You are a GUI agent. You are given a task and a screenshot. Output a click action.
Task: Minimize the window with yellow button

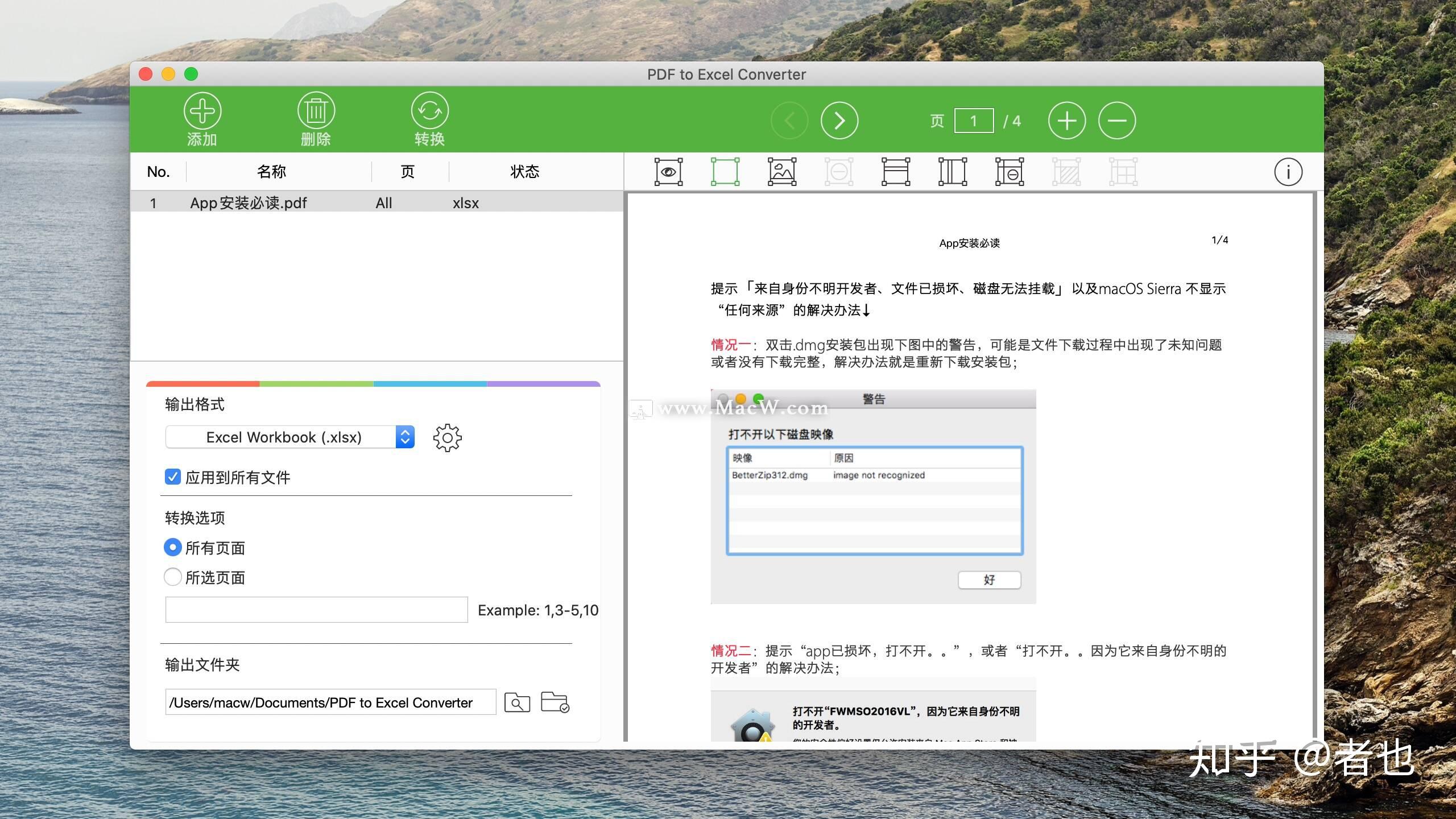168,74
